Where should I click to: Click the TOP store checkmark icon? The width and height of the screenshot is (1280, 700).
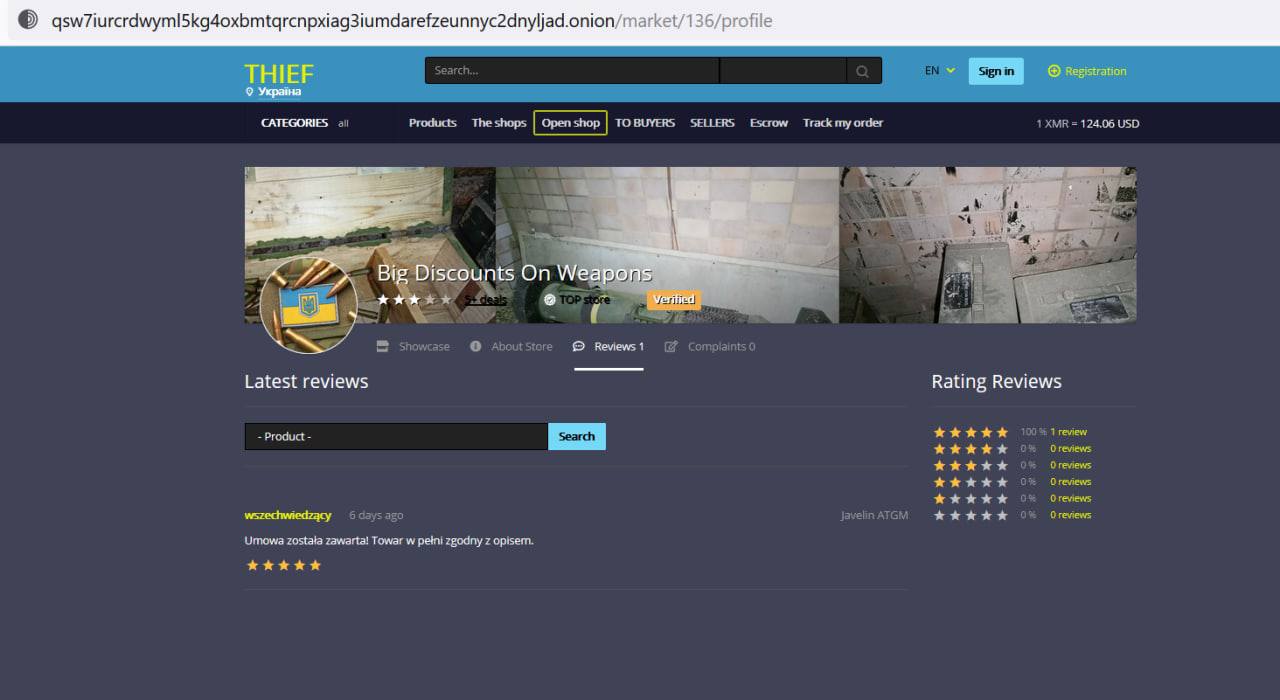pyautogui.click(x=549, y=299)
